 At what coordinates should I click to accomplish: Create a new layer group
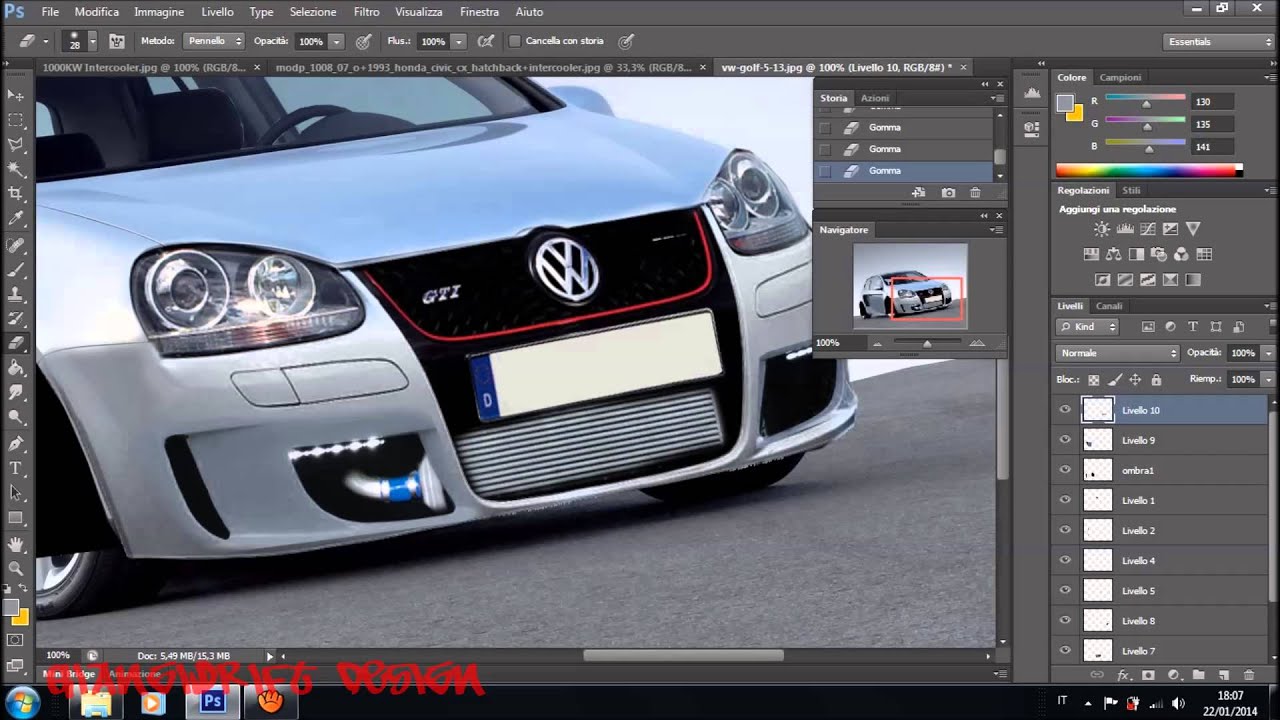click(1198, 676)
